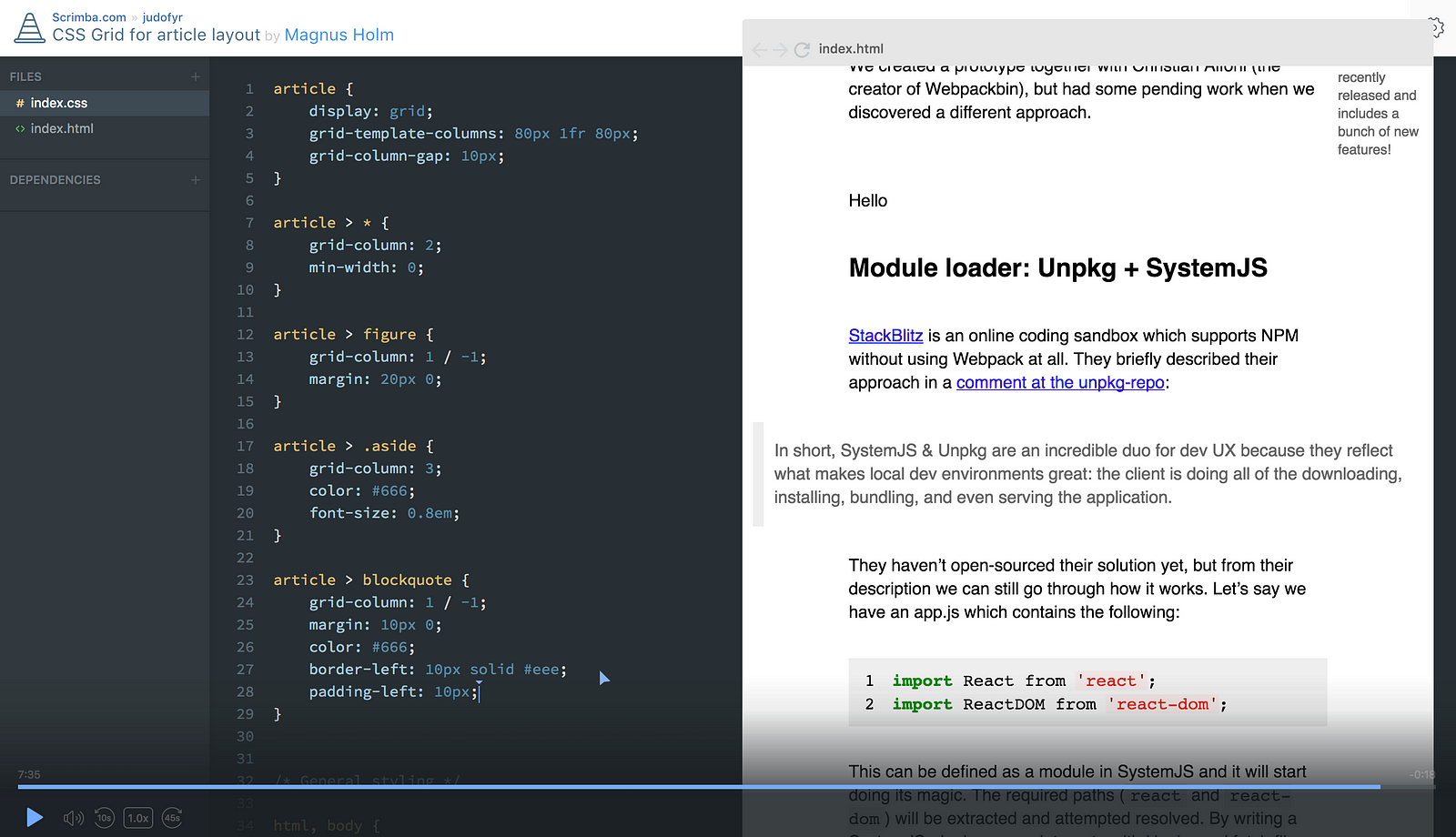Go back in preview browser
This screenshot has width=1456, height=837.
pyautogui.click(x=760, y=49)
